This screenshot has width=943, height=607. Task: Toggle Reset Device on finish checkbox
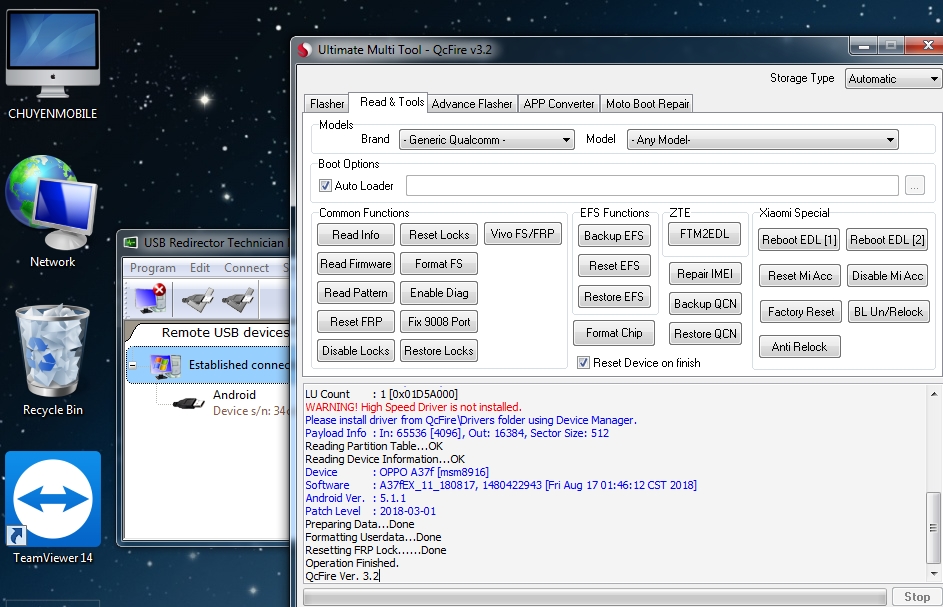tap(583, 363)
